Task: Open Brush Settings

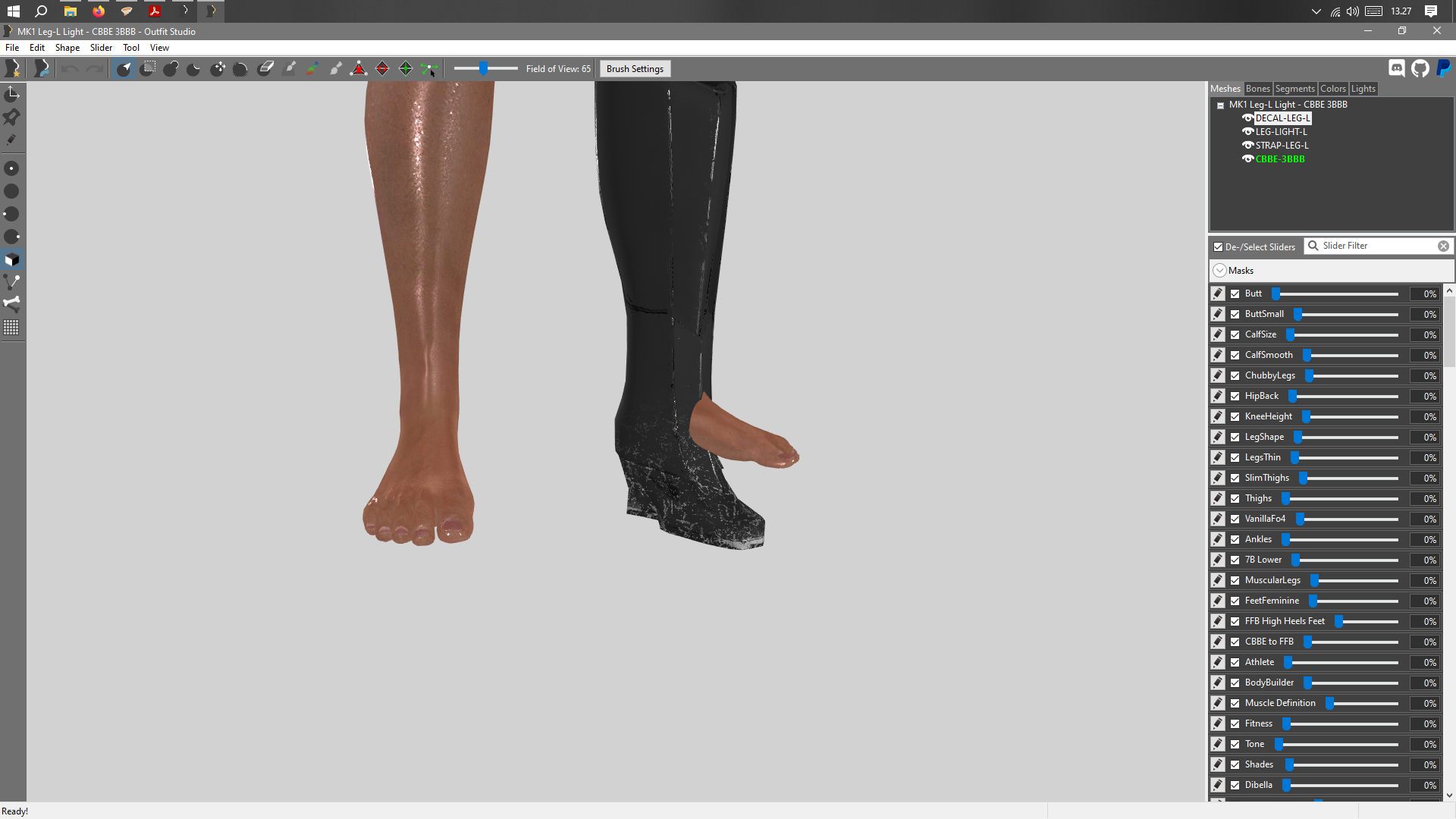Action: pos(635,69)
